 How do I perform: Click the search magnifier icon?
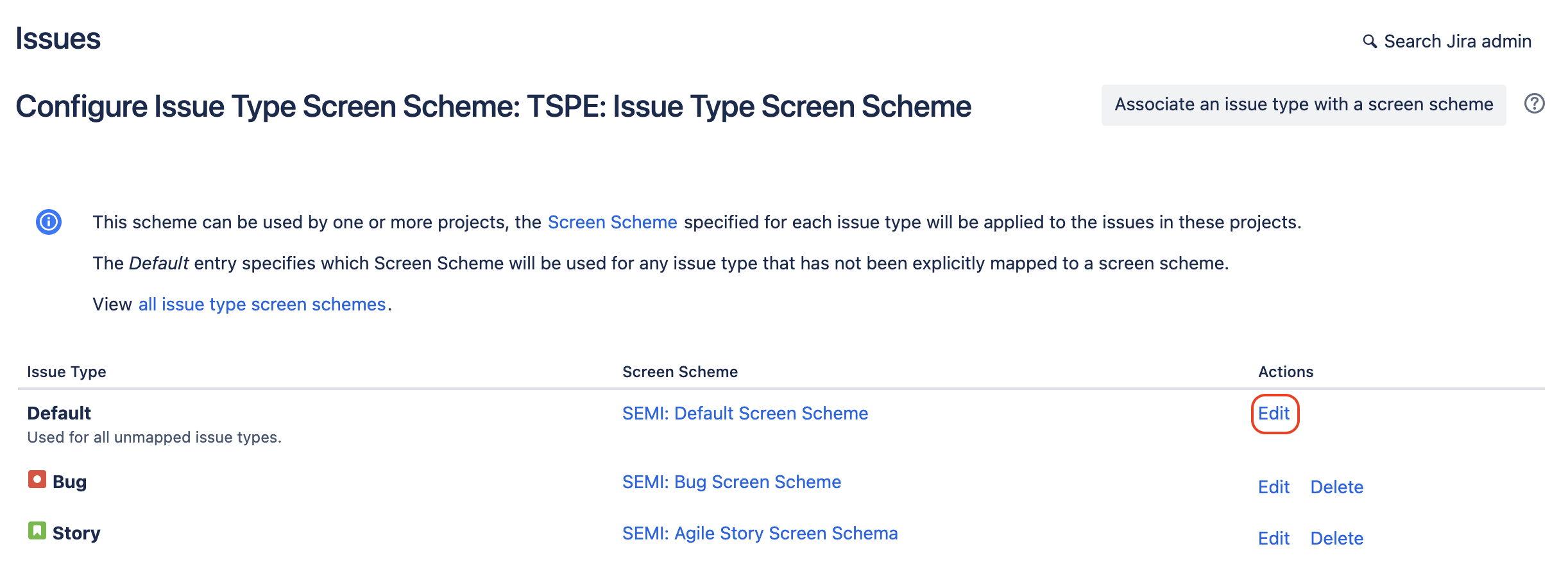tap(1370, 40)
